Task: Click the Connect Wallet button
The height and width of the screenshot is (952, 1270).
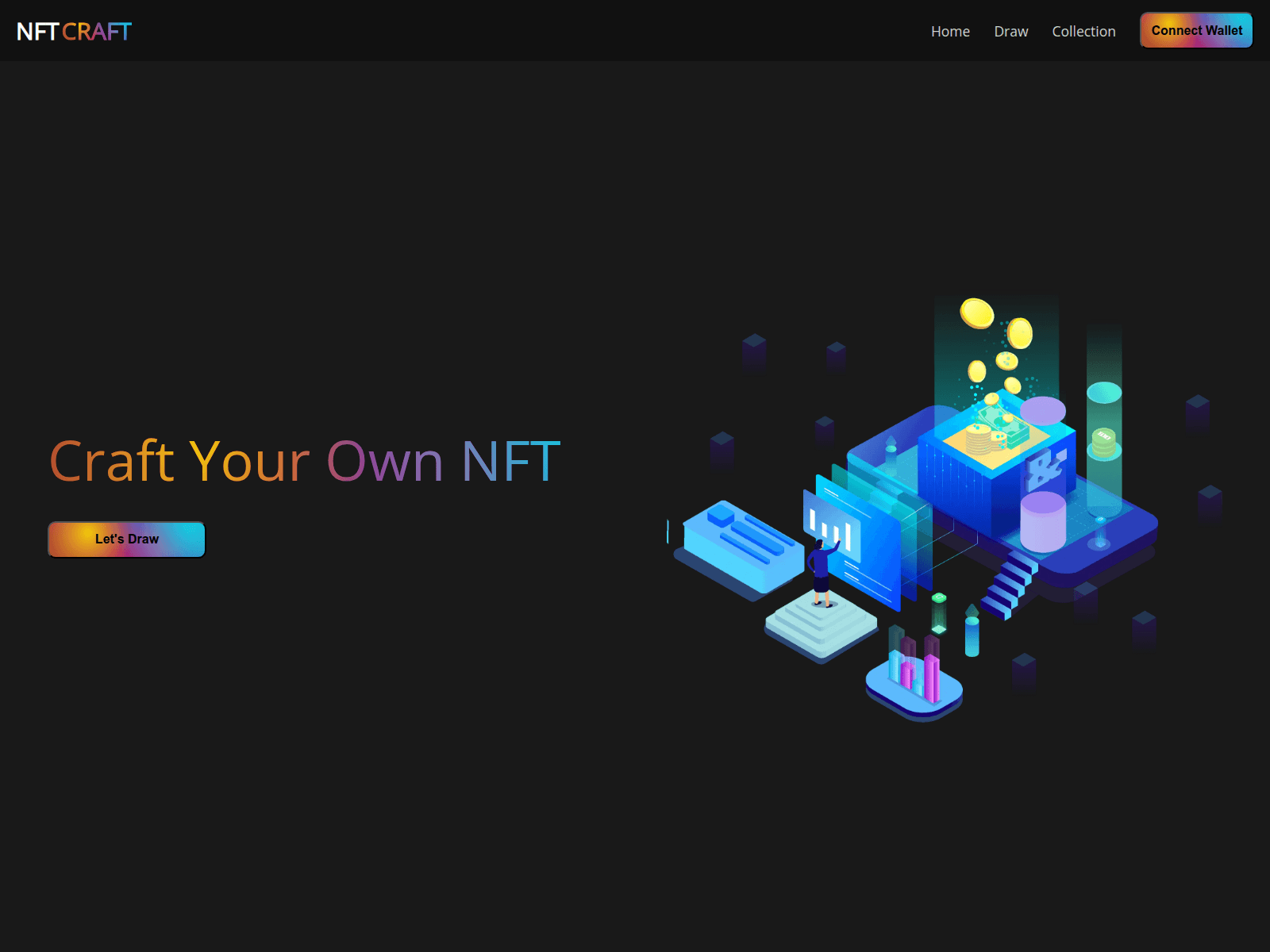Action: 1196,30
